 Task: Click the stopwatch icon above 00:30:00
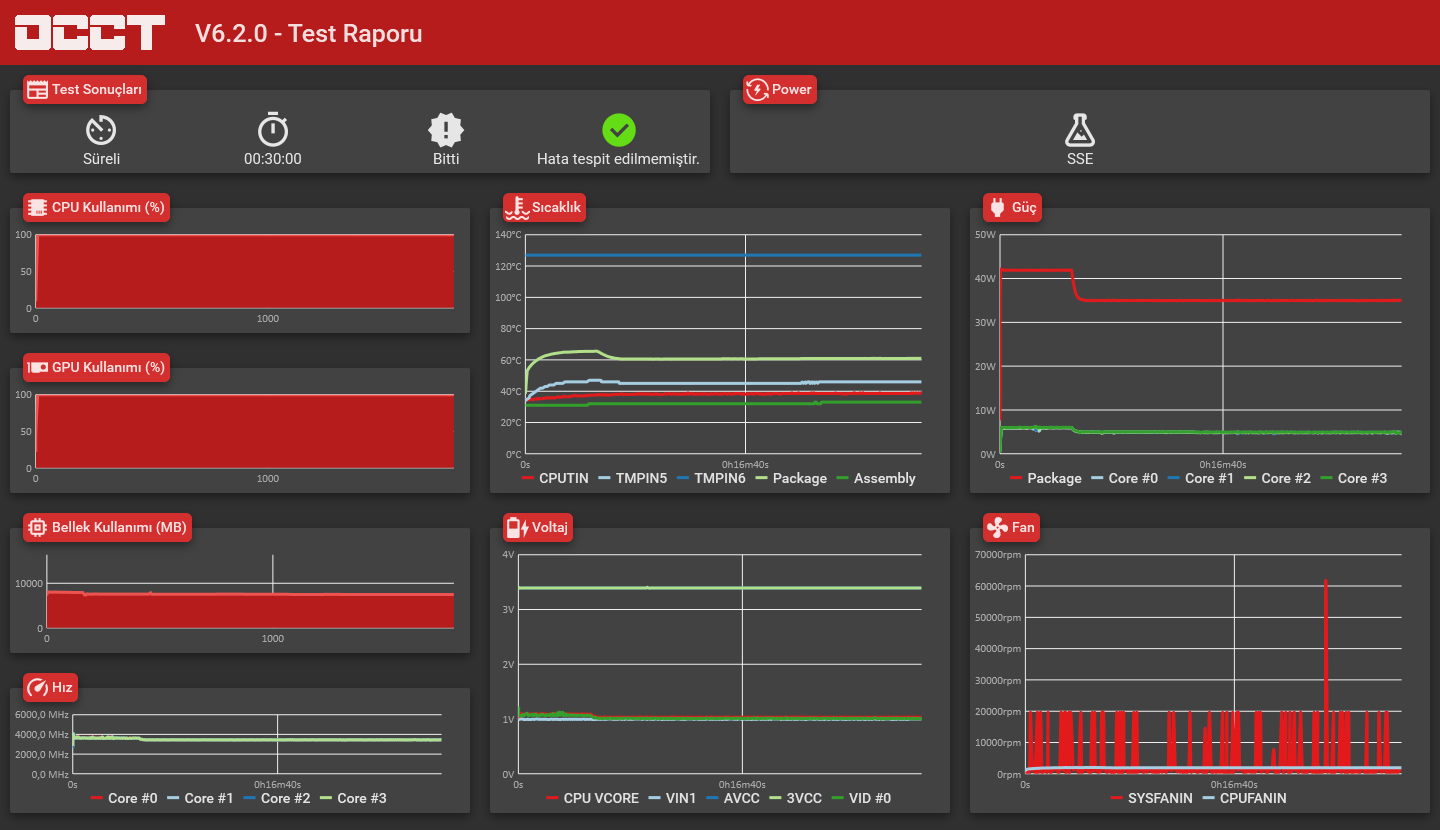(x=273, y=130)
